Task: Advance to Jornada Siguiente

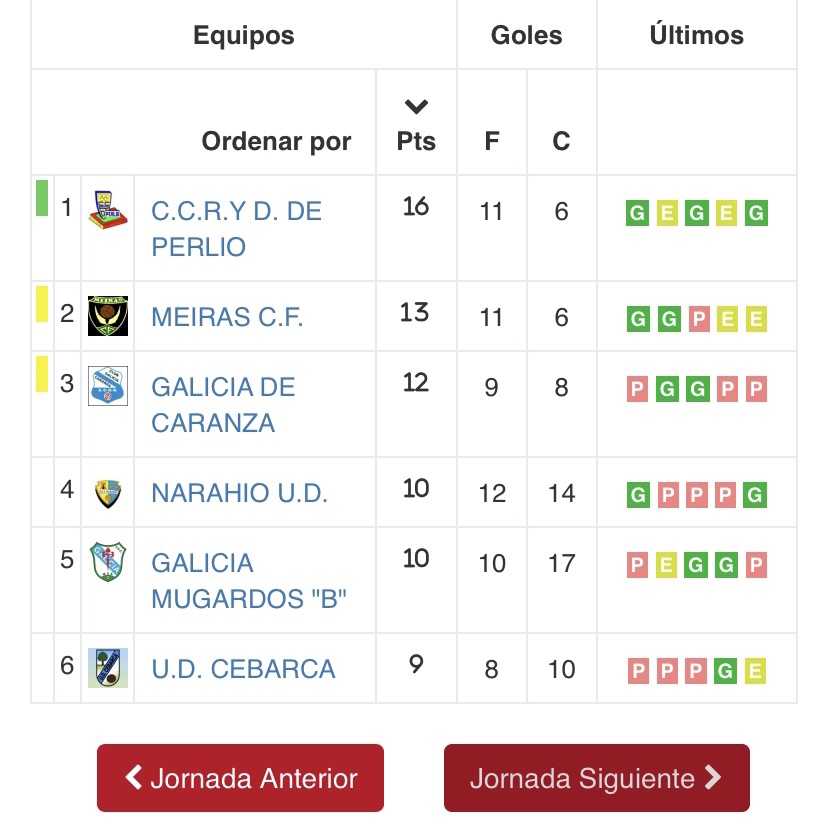Action: pos(596,778)
